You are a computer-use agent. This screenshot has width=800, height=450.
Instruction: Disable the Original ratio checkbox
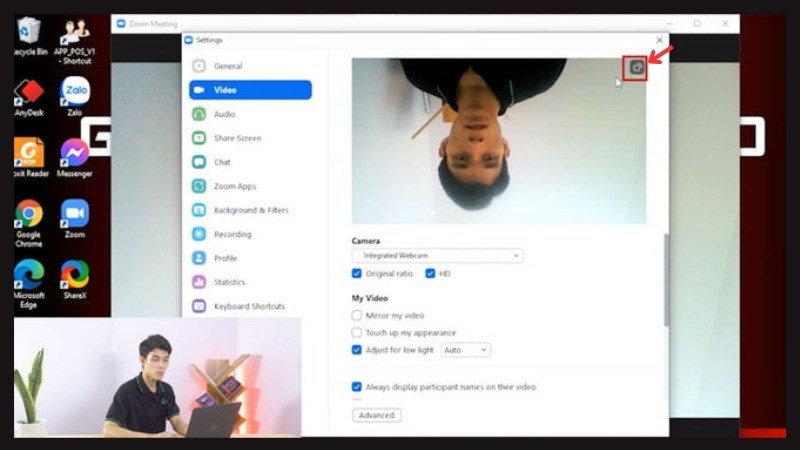pos(357,273)
